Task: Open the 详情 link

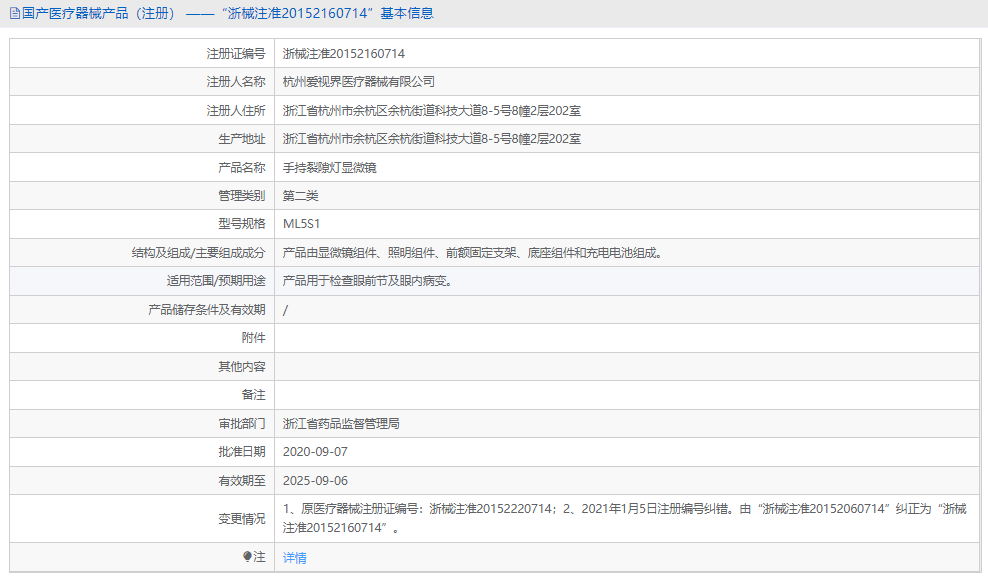Action: click(x=292, y=558)
